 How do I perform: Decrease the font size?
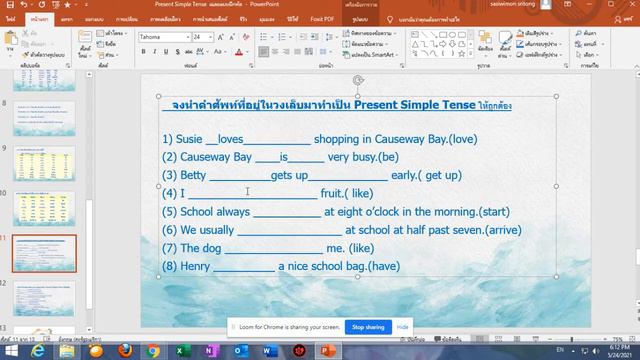(232, 37)
